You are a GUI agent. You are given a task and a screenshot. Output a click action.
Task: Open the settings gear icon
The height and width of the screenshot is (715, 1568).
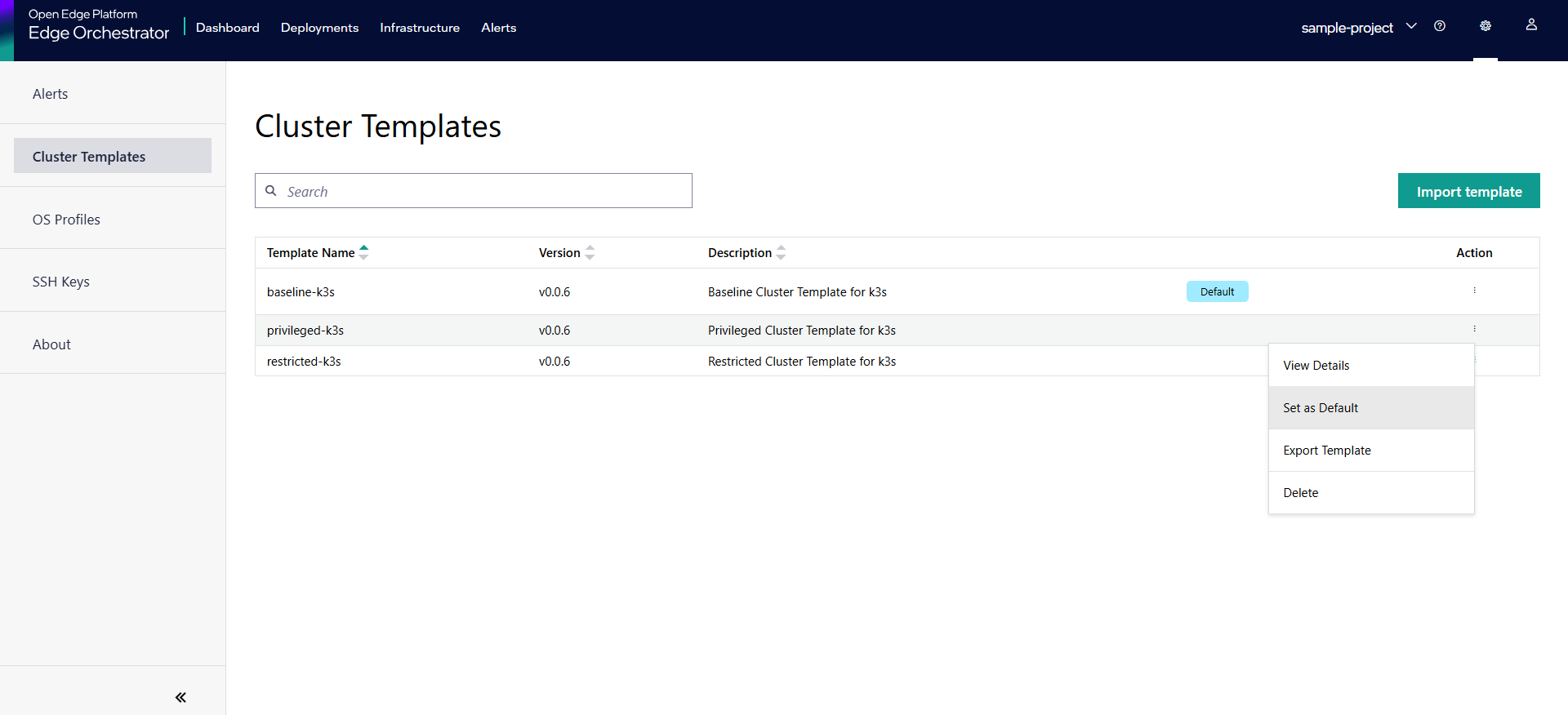(x=1486, y=26)
